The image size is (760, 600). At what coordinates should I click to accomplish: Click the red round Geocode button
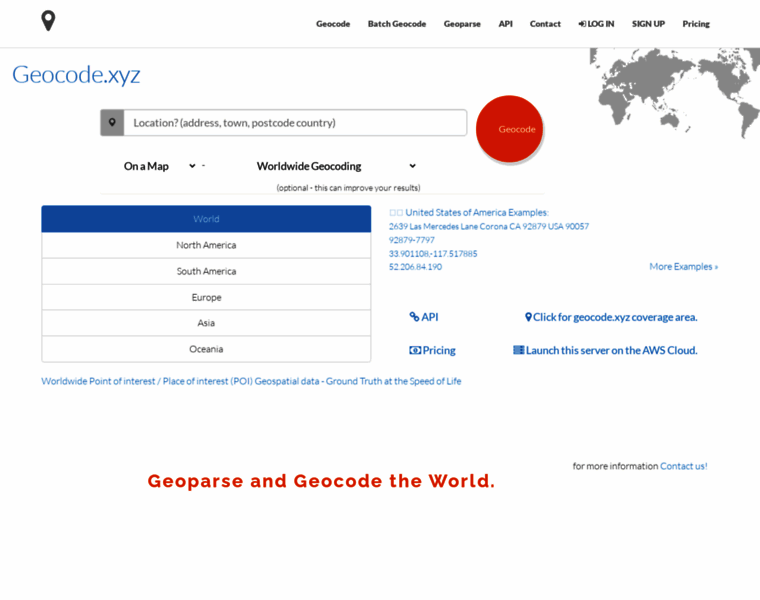[x=509, y=129]
